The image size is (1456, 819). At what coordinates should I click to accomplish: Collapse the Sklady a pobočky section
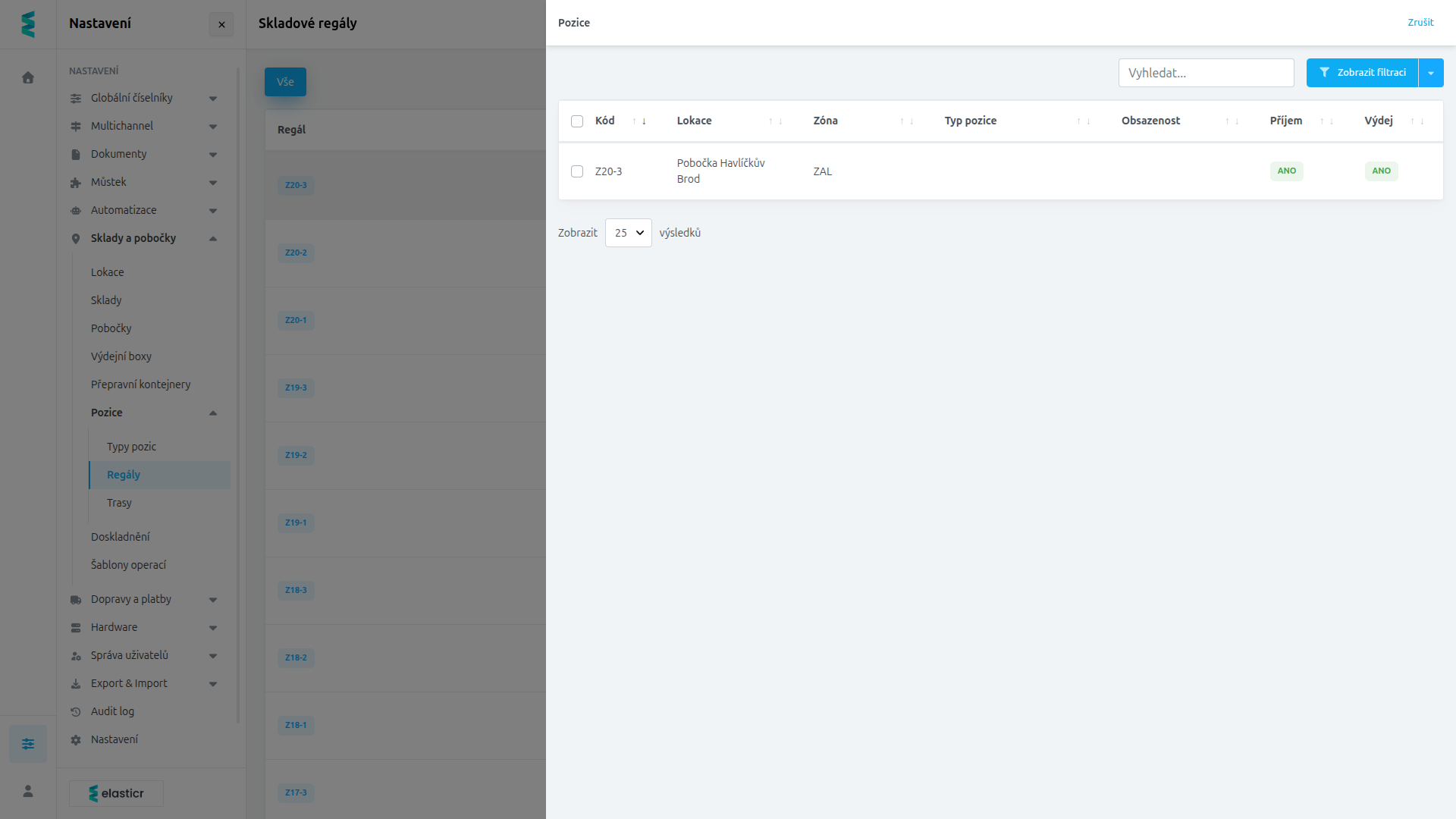(x=213, y=239)
